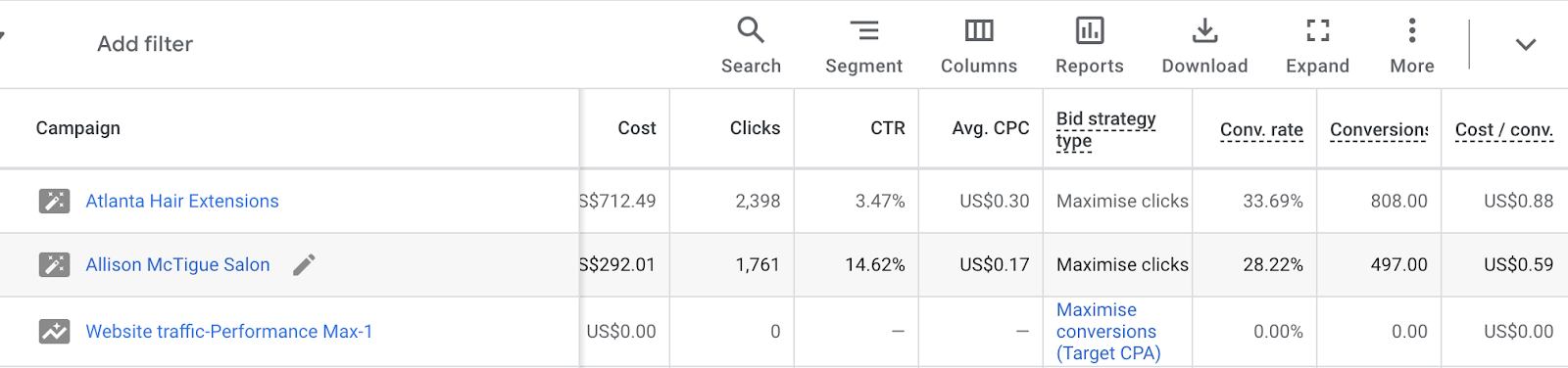Open the Segment options
This screenshot has height=368, width=1568.
point(863,45)
